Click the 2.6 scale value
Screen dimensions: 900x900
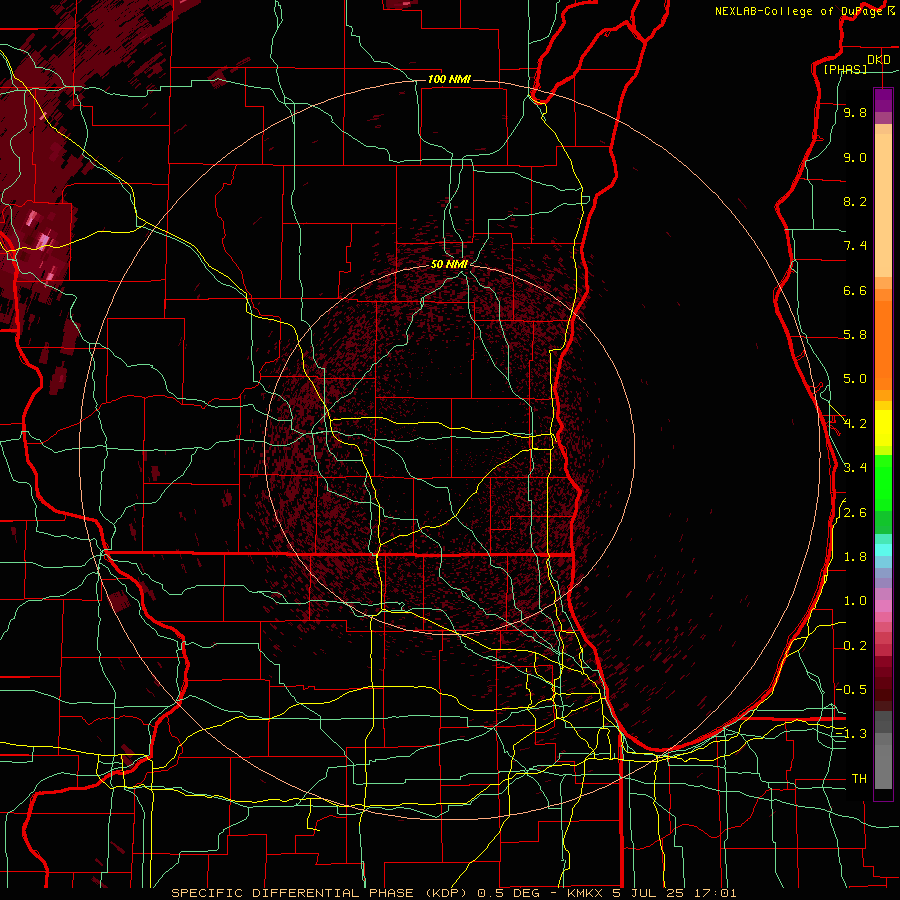(855, 513)
